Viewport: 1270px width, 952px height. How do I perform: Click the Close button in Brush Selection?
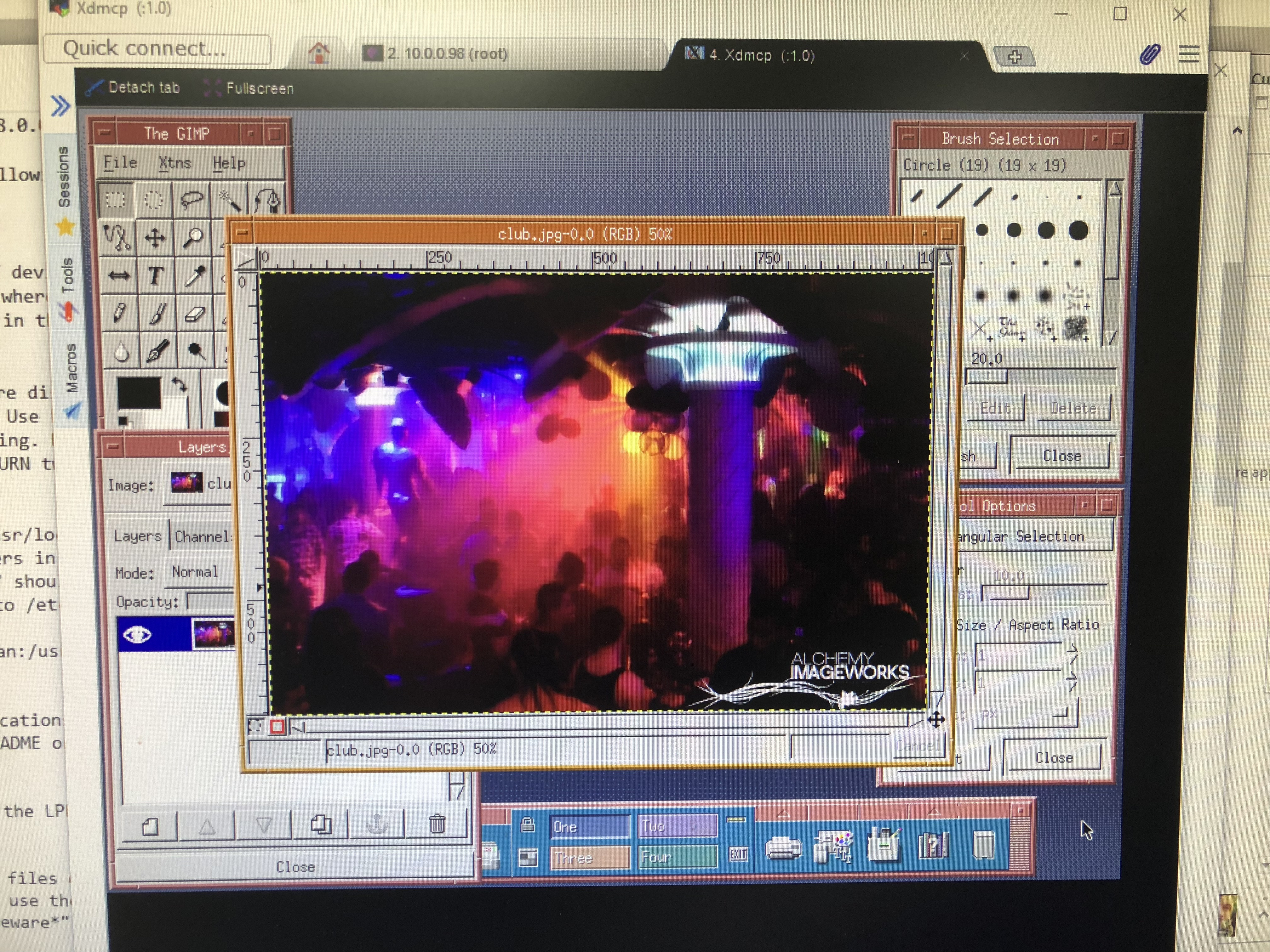click(x=1061, y=456)
